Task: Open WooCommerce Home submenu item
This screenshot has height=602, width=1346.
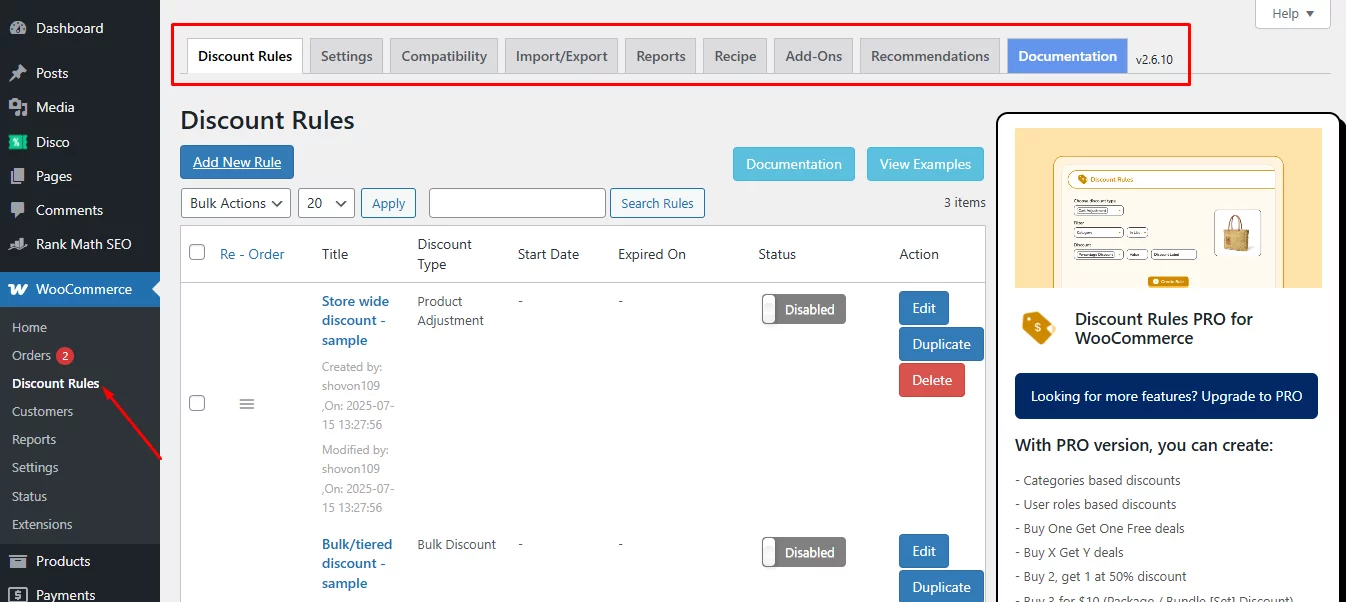Action: pos(29,327)
